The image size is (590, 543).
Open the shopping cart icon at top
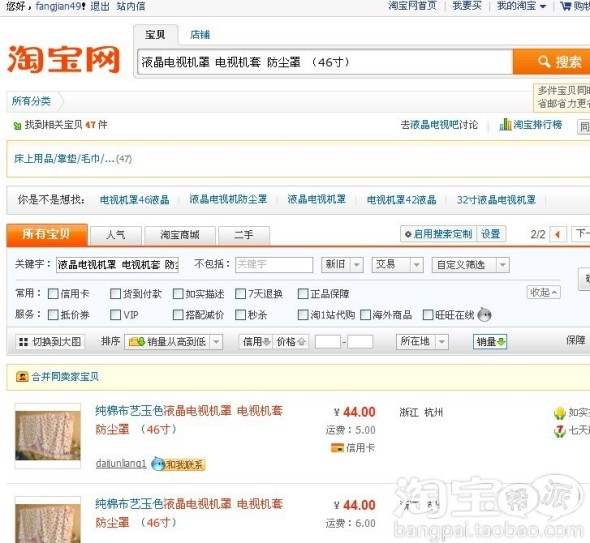coord(565,6)
